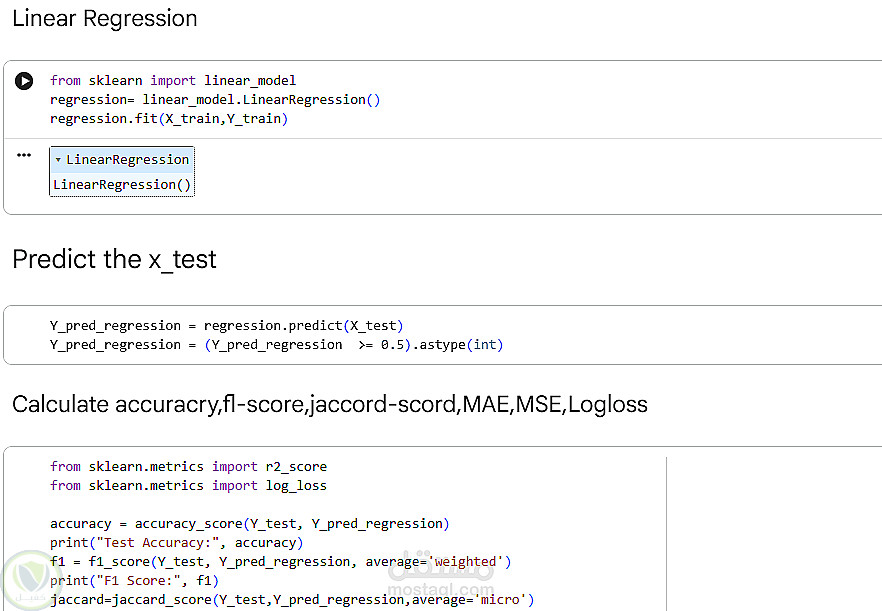Open the cell output options menu
This screenshot has width=882, height=611.
[x=24, y=155]
